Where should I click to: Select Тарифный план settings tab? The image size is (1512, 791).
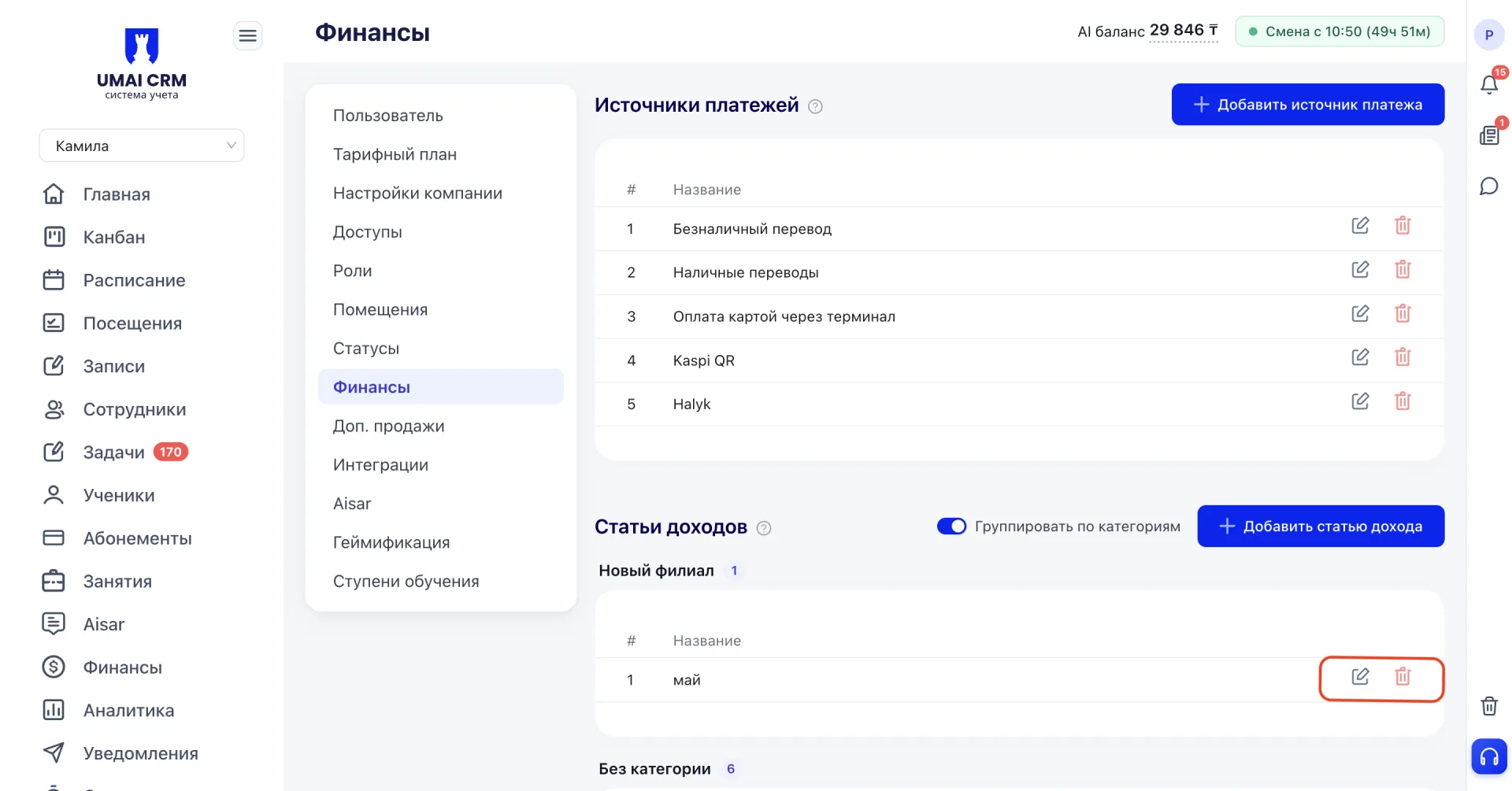pos(395,154)
